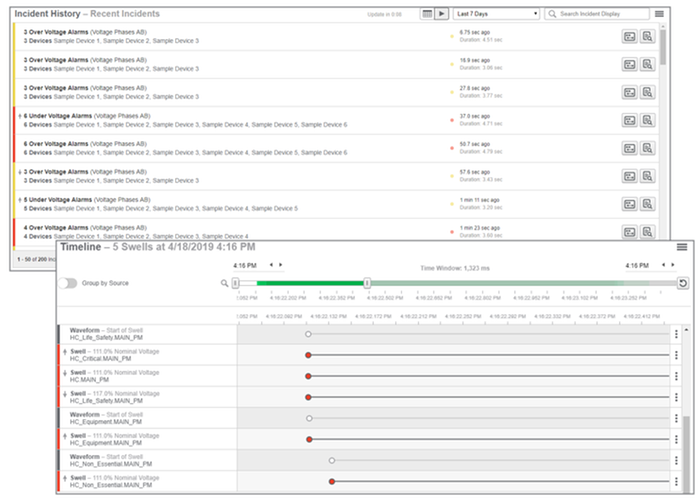Viewport: 700px width, 501px height.
Task: Open details for the 16.9 sec ago incident
Action: 647,64
